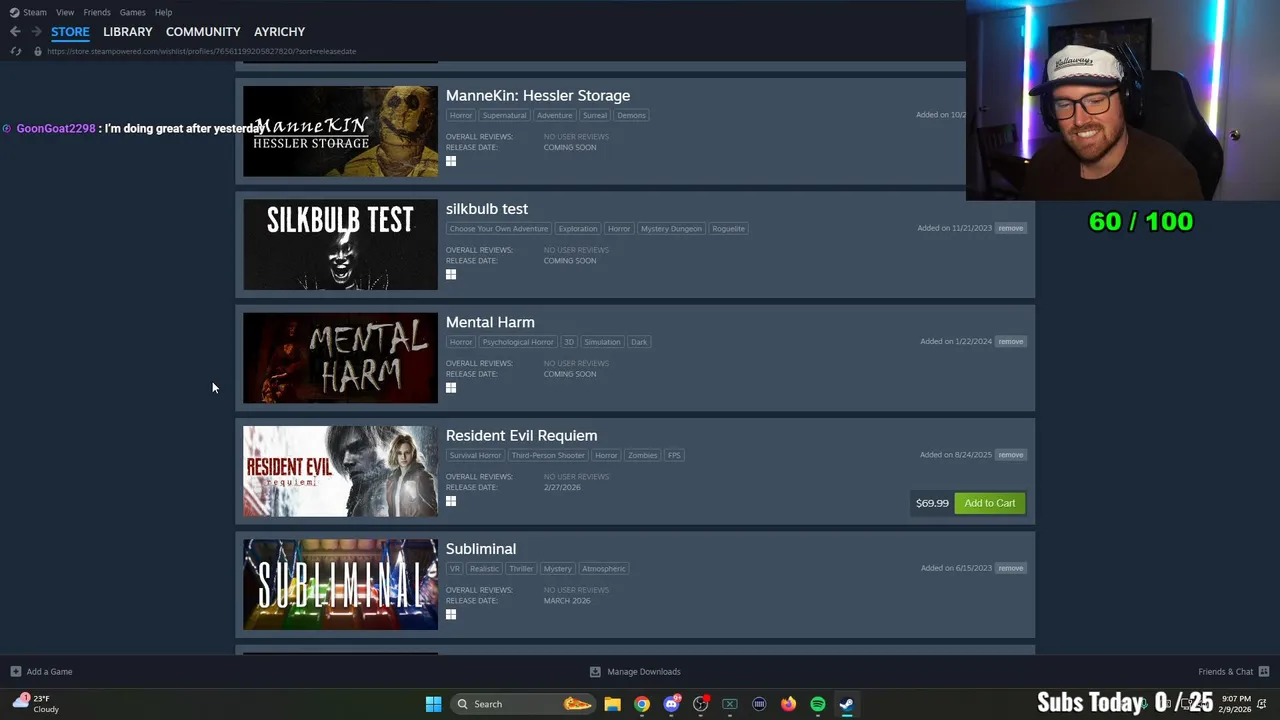
Task: Open the Mental Harm title link
Action: [x=490, y=322]
